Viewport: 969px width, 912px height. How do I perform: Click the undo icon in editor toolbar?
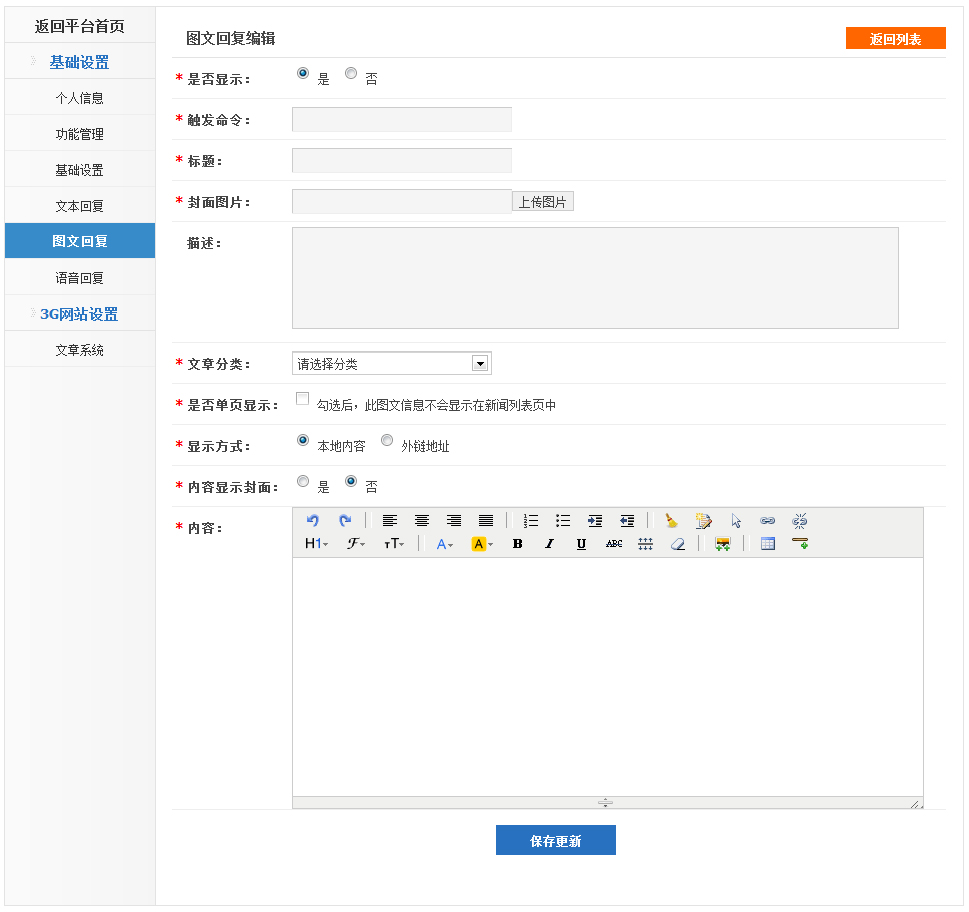click(313, 521)
